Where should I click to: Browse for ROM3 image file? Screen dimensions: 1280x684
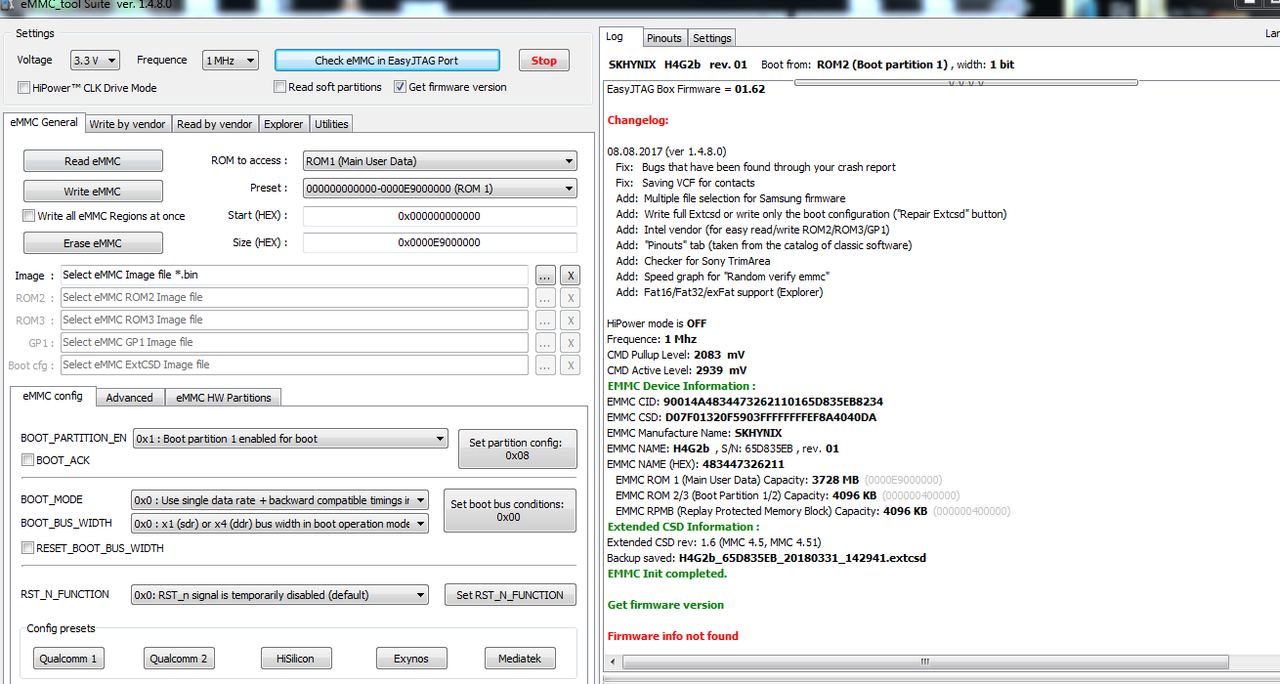pyautogui.click(x=545, y=320)
